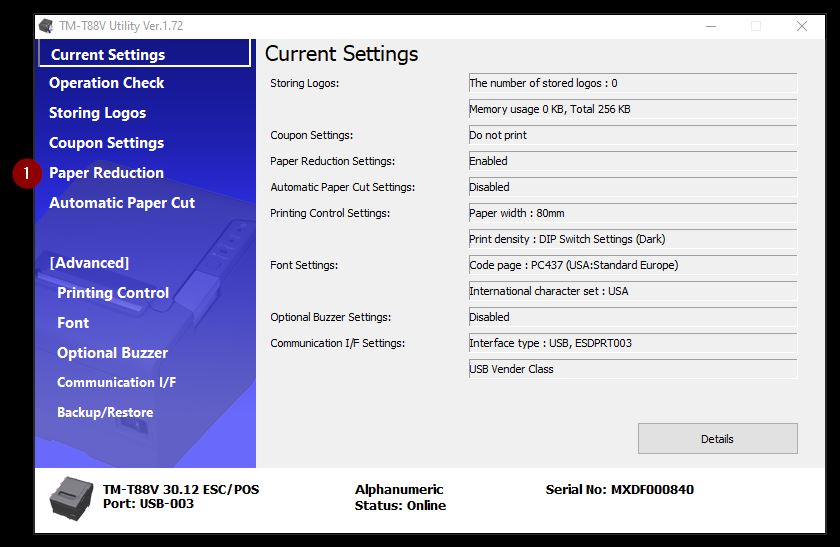Go to Communication I/F settings
The height and width of the screenshot is (547, 840).
pos(117,383)
